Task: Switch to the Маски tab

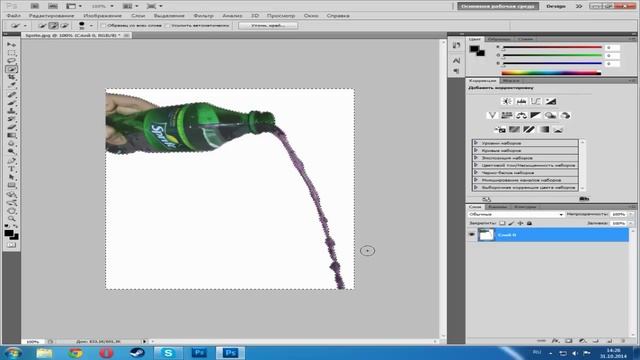Action: (x=511, y=80)
